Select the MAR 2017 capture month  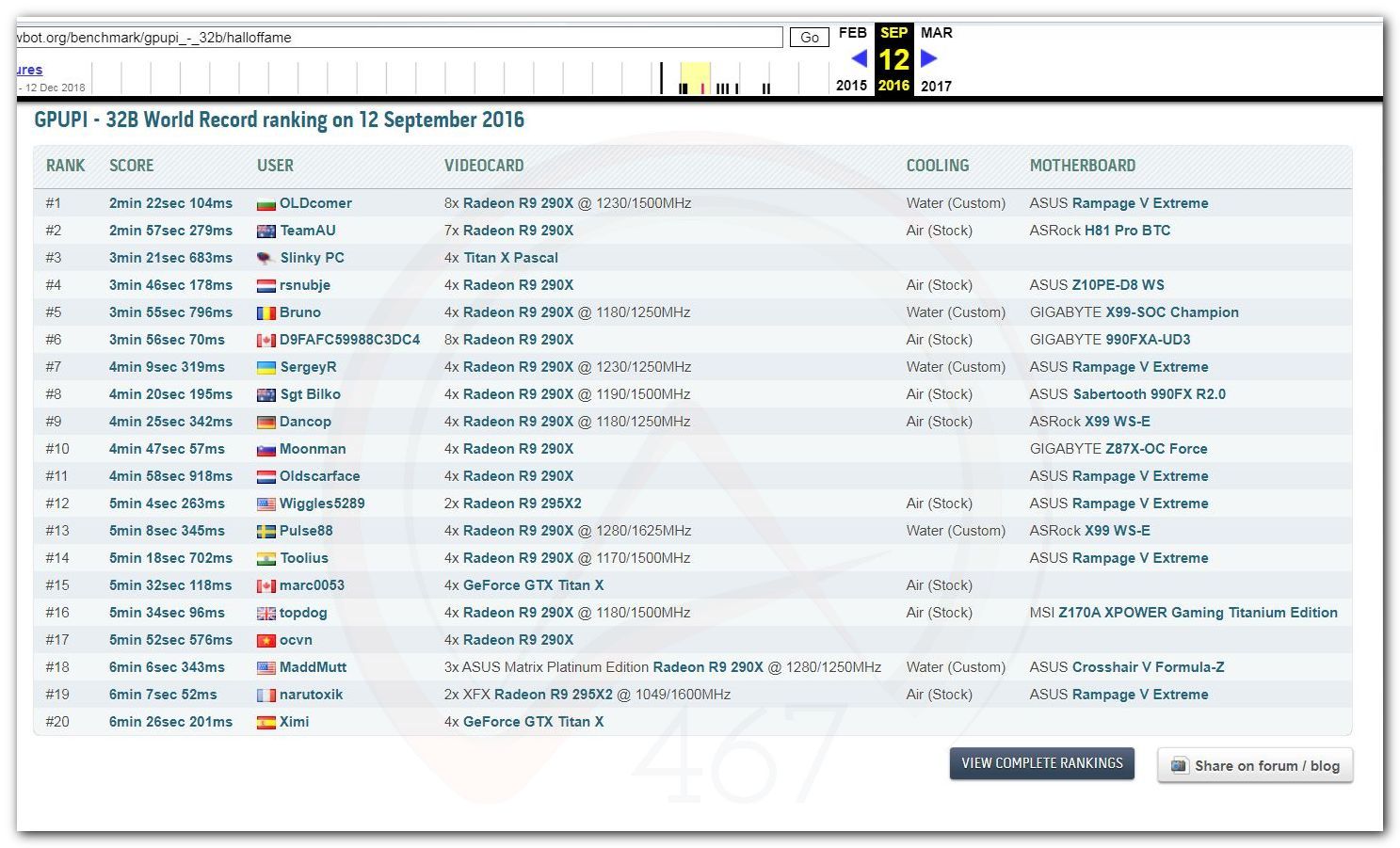point(937,32)
